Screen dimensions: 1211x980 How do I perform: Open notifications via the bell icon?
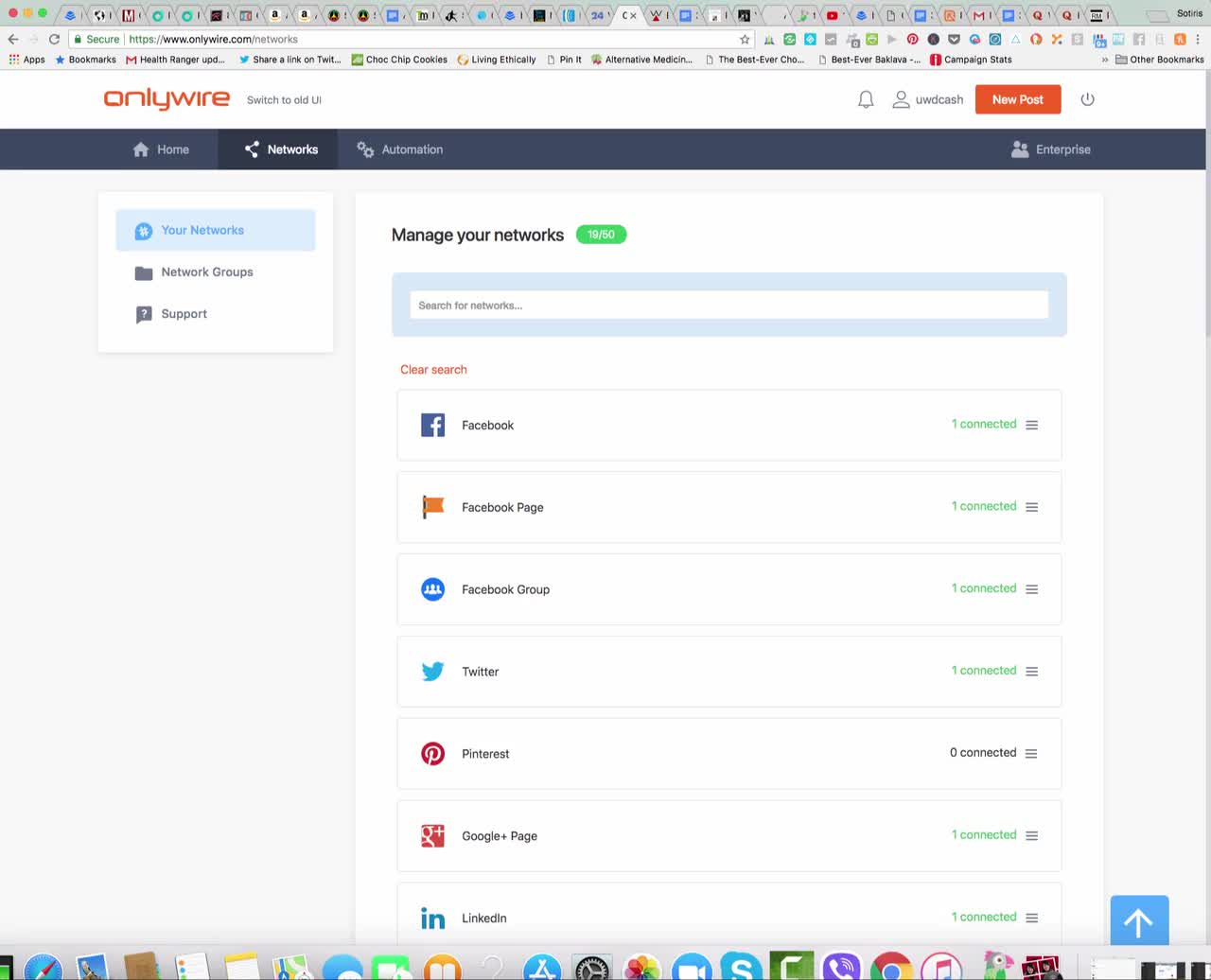(x=865, y=98)
